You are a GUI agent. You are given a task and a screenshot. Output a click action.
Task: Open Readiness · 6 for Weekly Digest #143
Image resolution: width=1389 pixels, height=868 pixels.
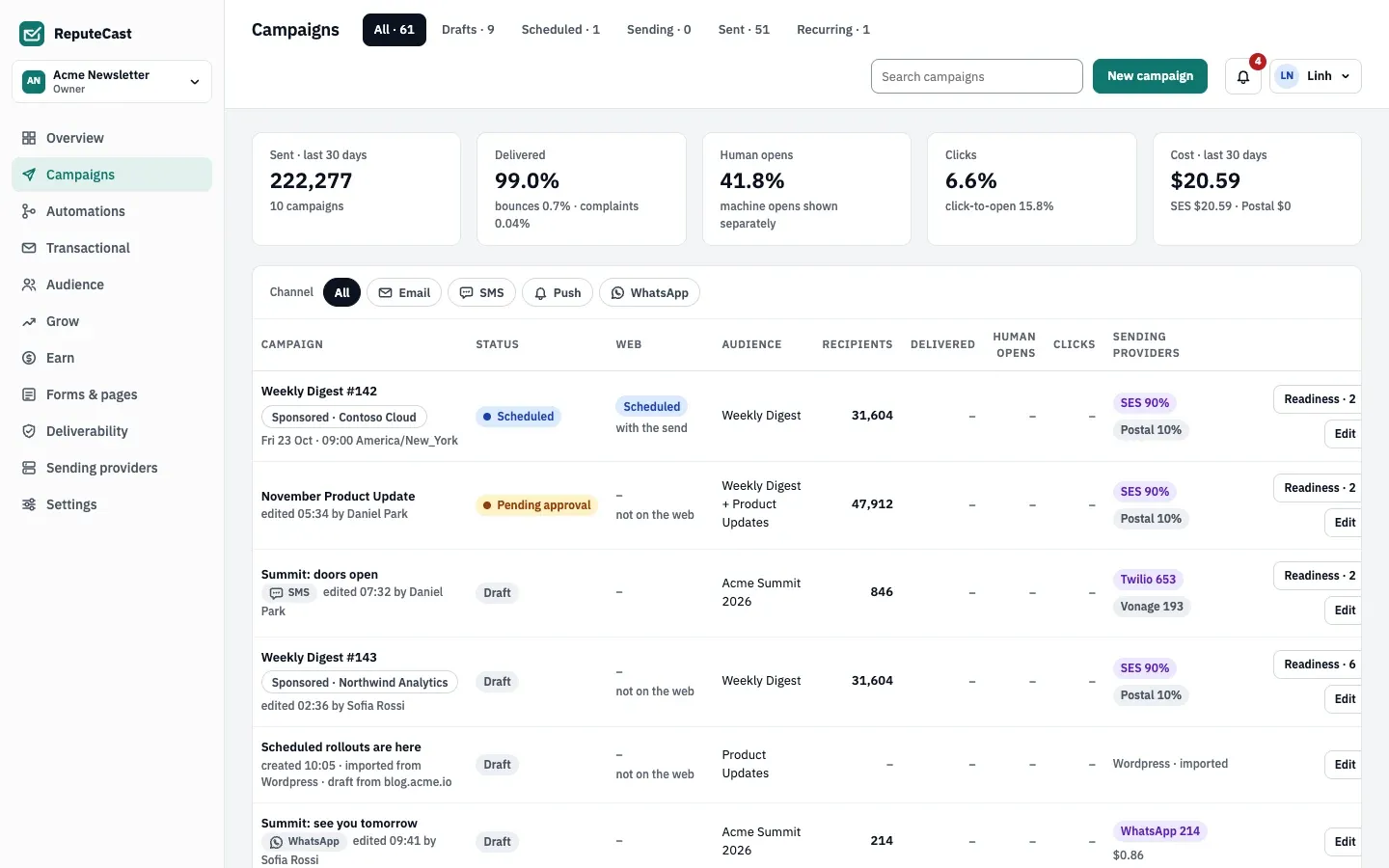pyautogui.click(x=1319, y=665)
